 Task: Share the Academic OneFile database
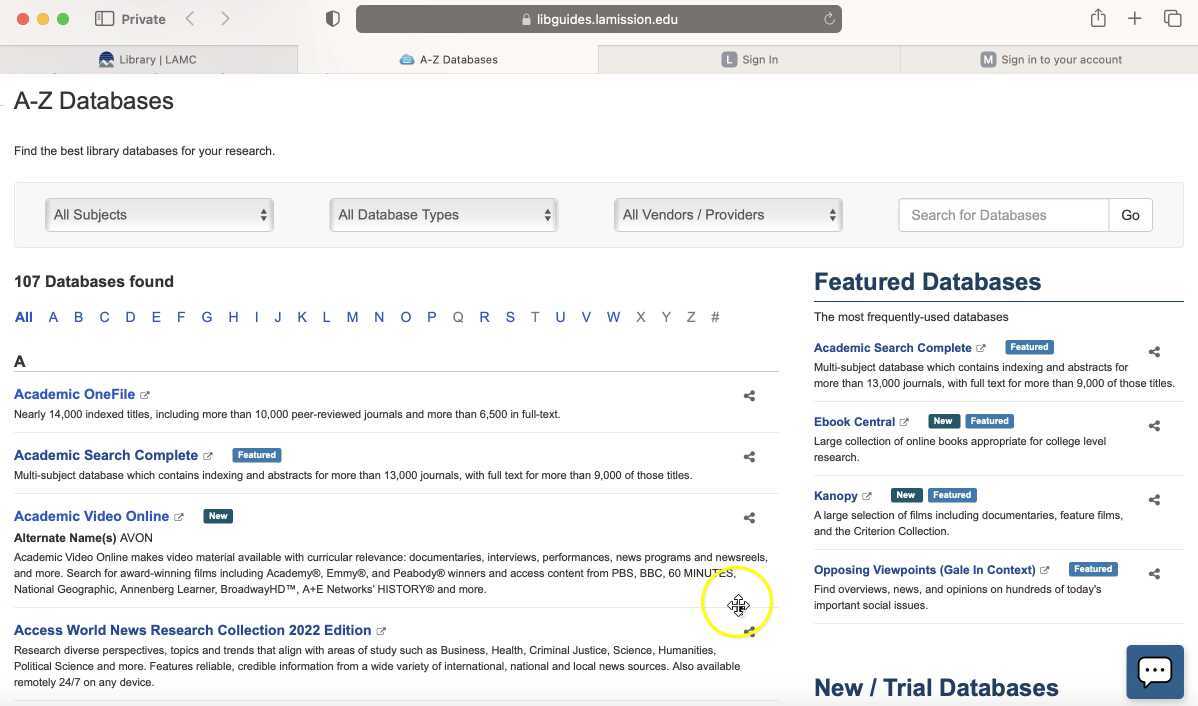[x=749, y=396]
